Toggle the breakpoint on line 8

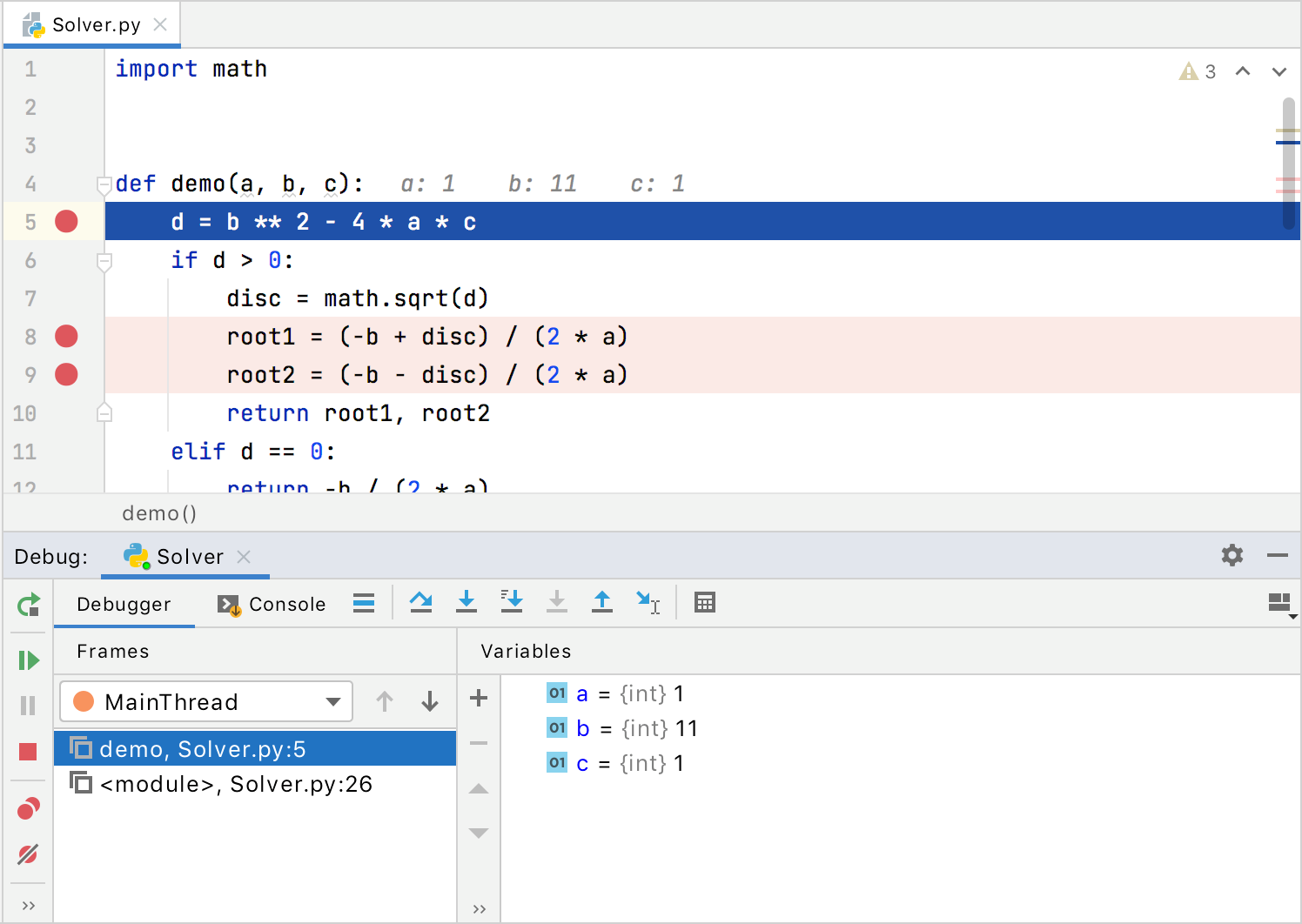tap(66, 336)
